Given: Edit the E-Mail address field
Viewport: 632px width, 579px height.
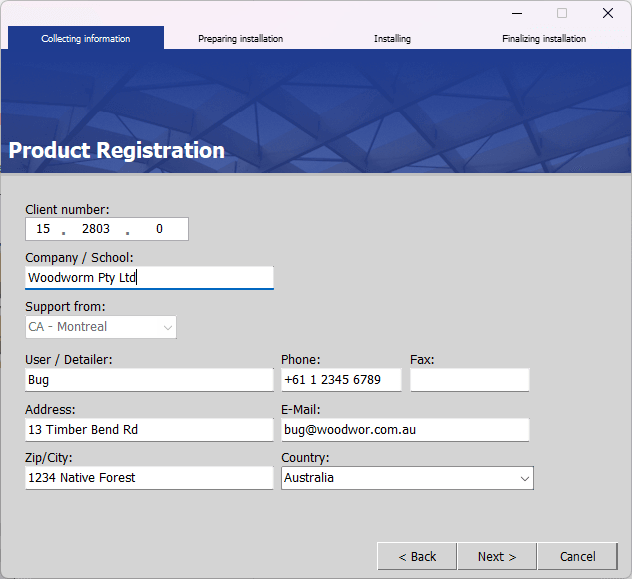Looking at the screenshot, I should point(405,430).
